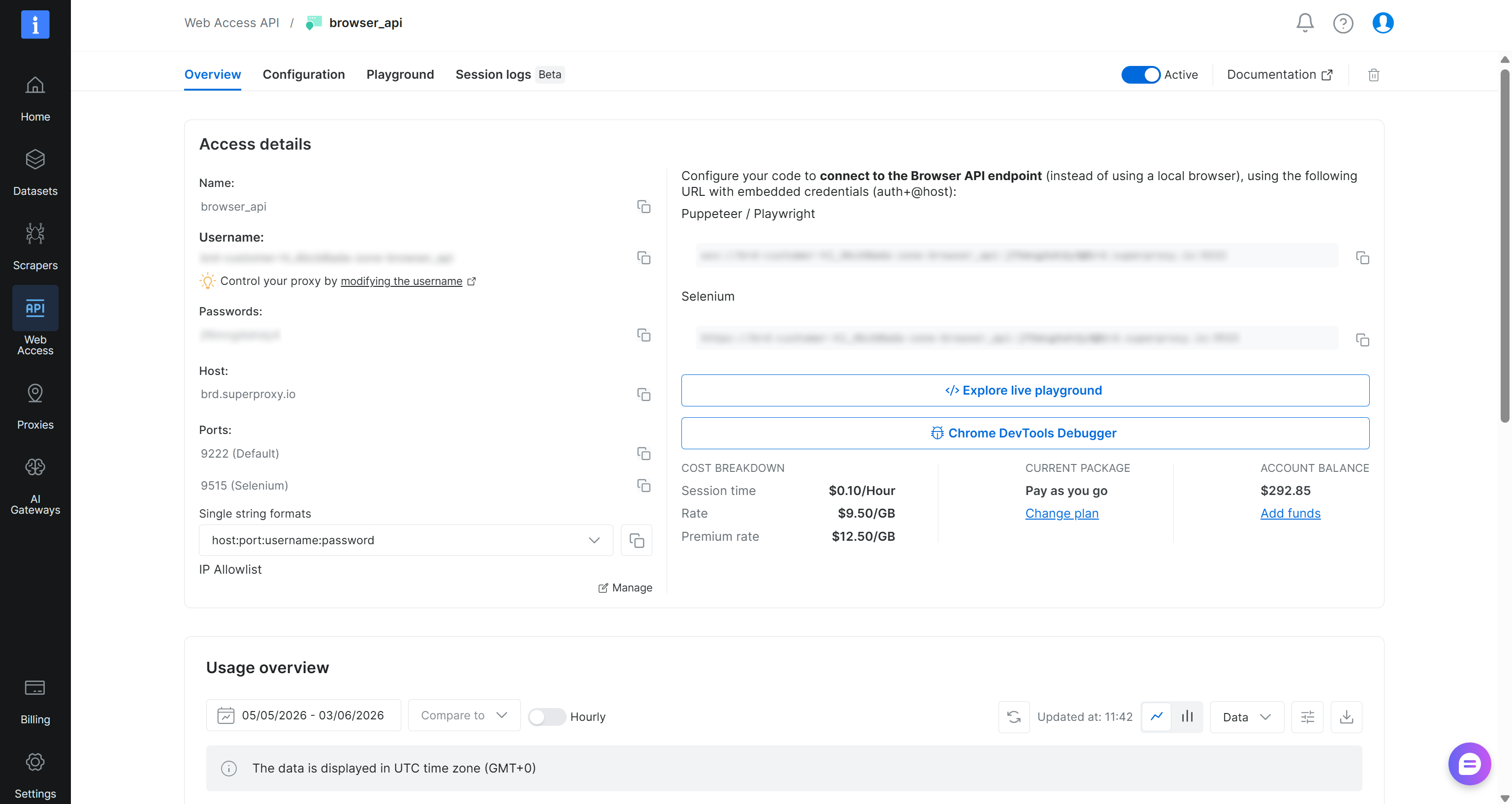Copy the Puppeteer / Playwright URL

[x=1362, y=258]
